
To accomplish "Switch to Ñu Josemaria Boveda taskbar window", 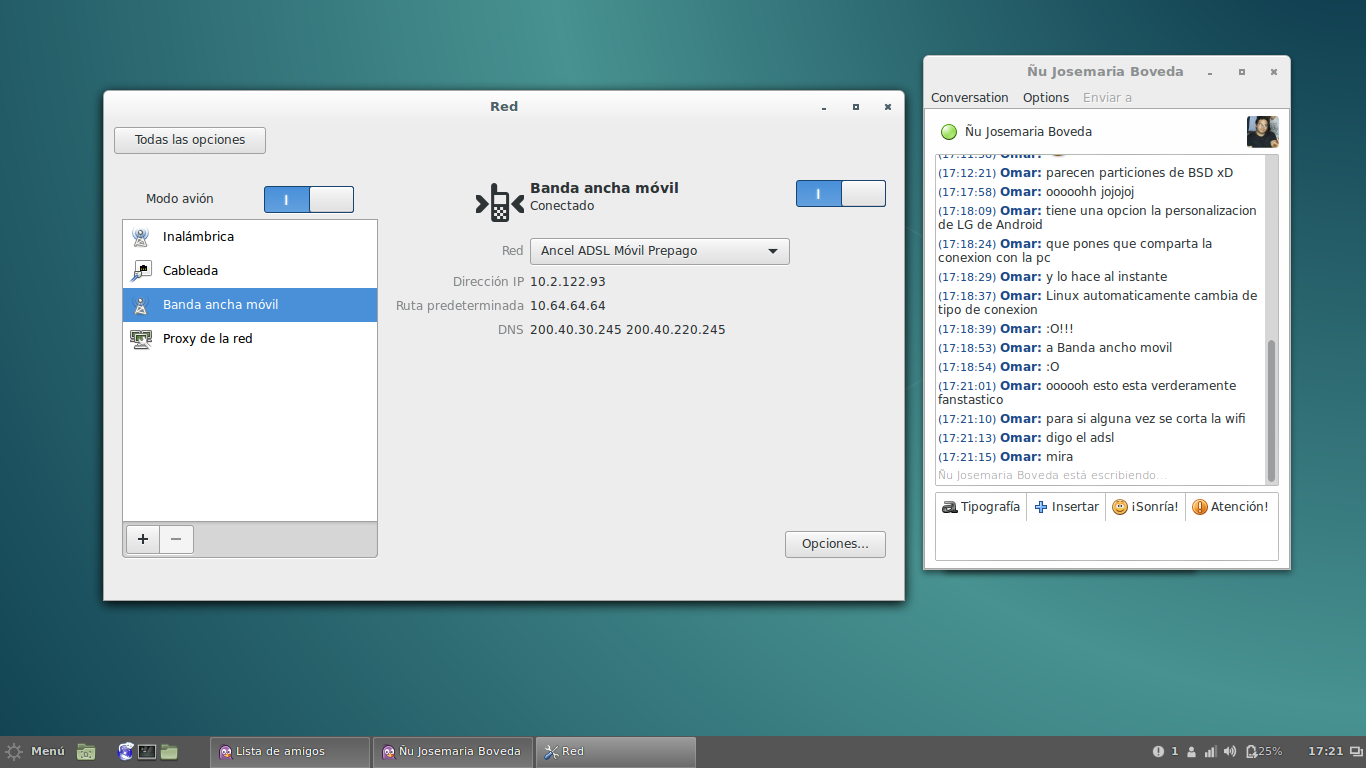I will click(453, 752).
